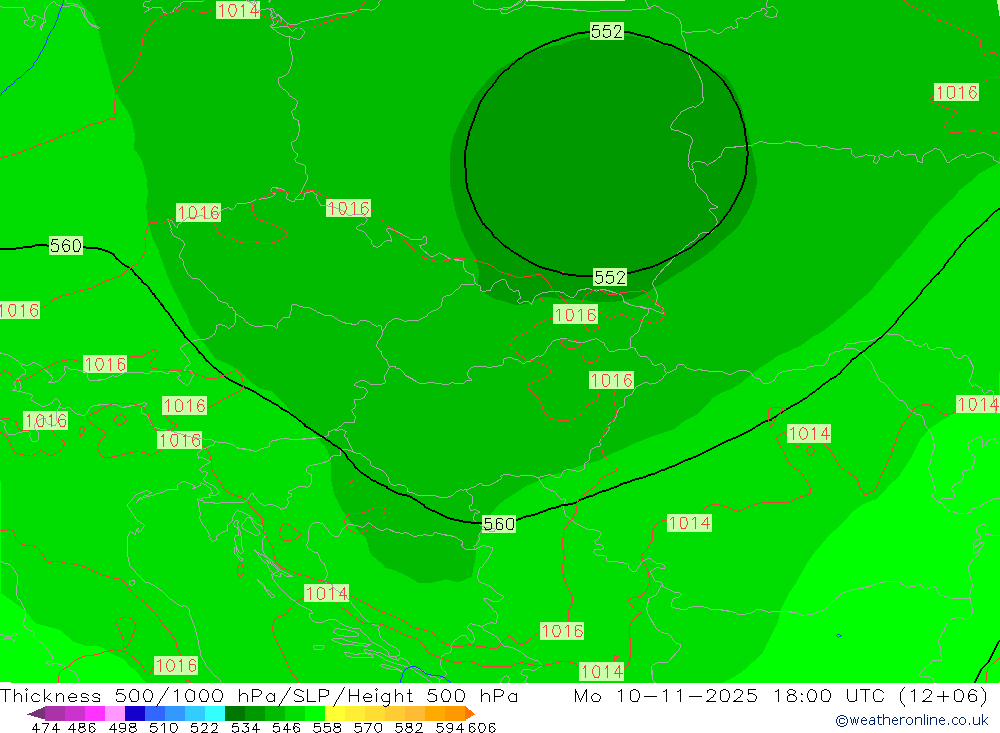1000x733 pixels.
Task: Click the 1014 isobar label at map top
Action: (x=238, y=10)
